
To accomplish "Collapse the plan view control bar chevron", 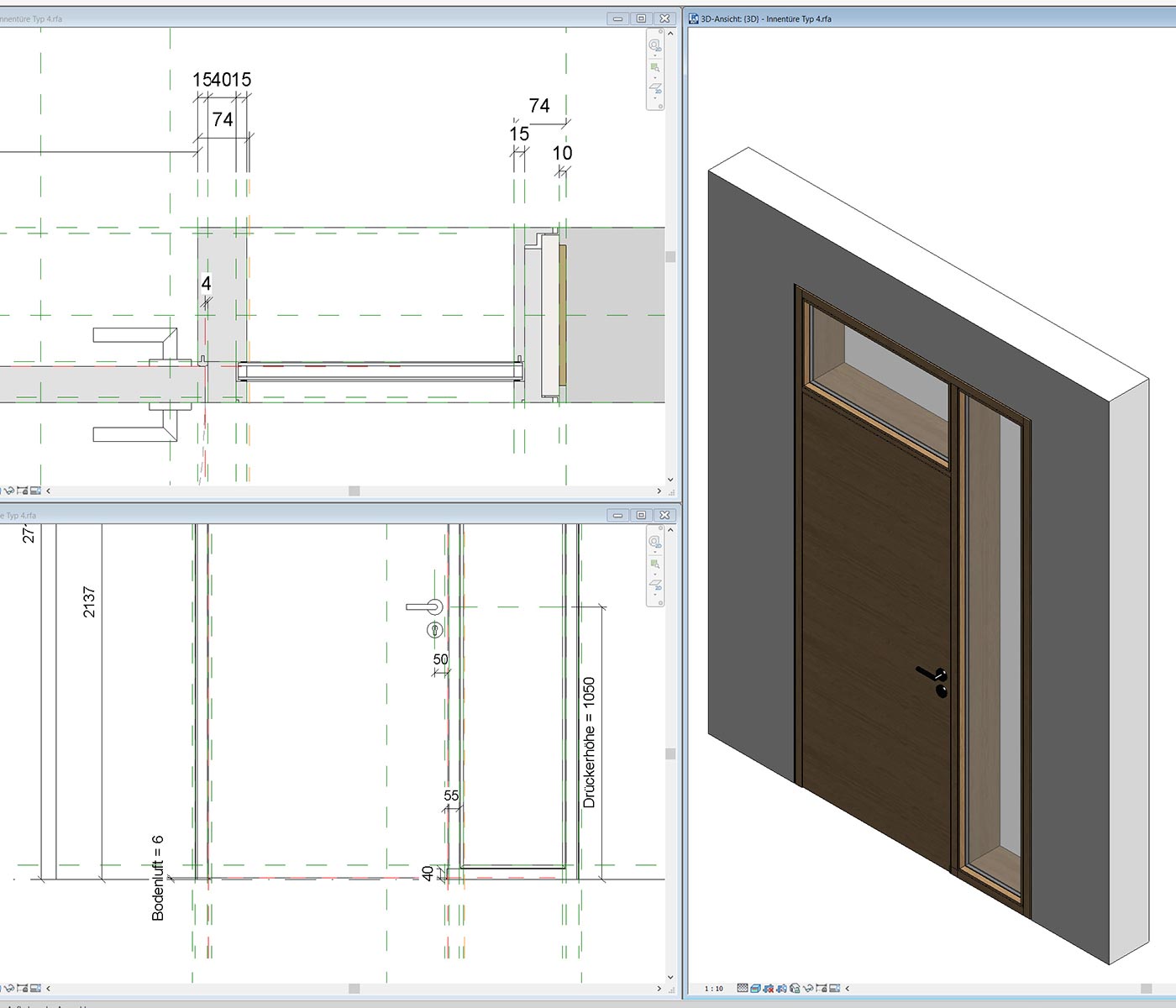I will tap(48, 491).
